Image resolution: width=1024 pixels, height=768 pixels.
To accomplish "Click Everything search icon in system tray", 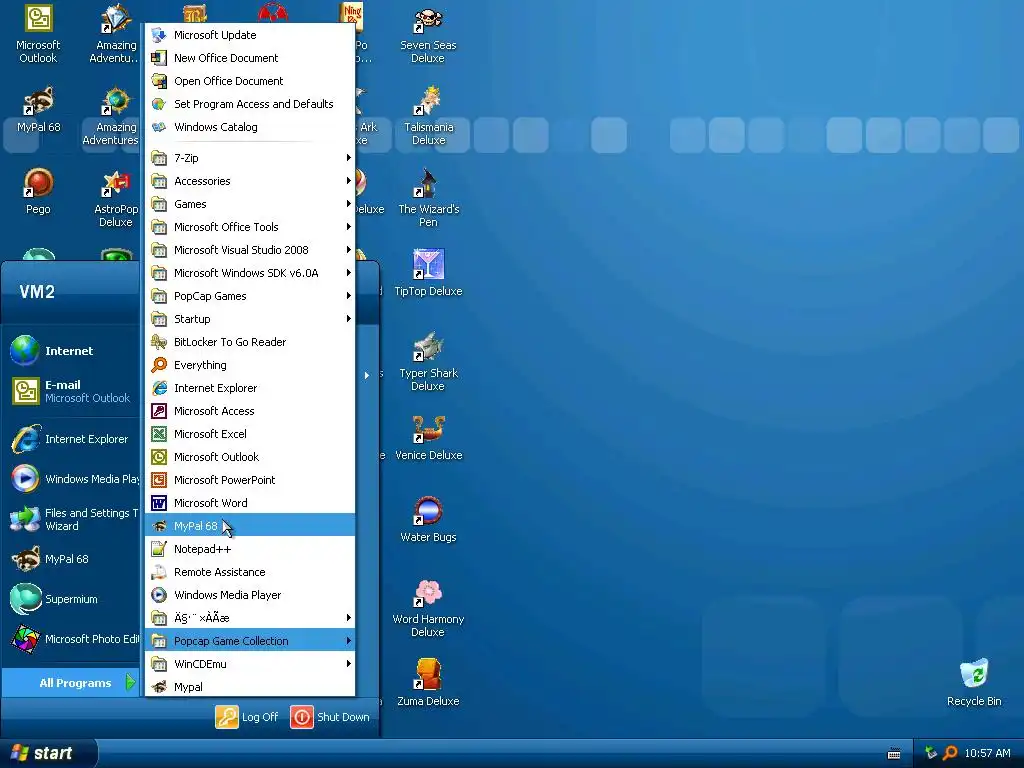I will [950, 753].
